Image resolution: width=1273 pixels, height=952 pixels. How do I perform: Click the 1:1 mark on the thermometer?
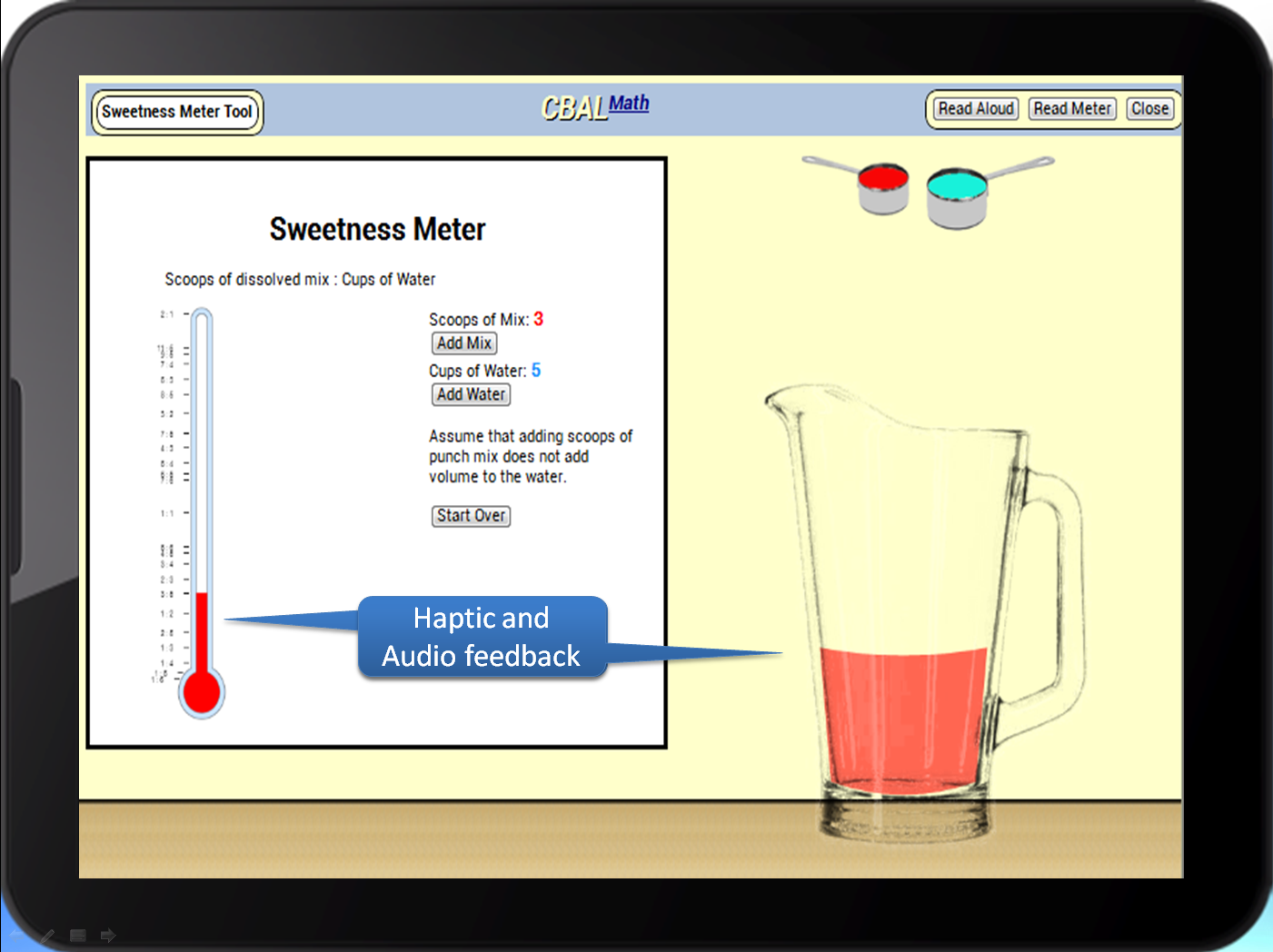[x=168, y=513]
